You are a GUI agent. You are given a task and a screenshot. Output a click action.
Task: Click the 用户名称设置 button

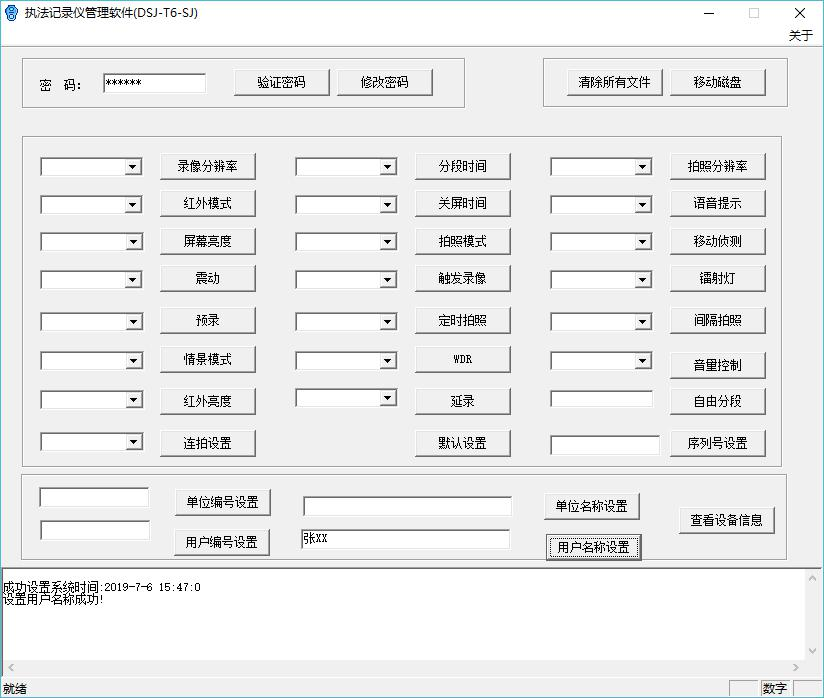(x=593, y=547)
